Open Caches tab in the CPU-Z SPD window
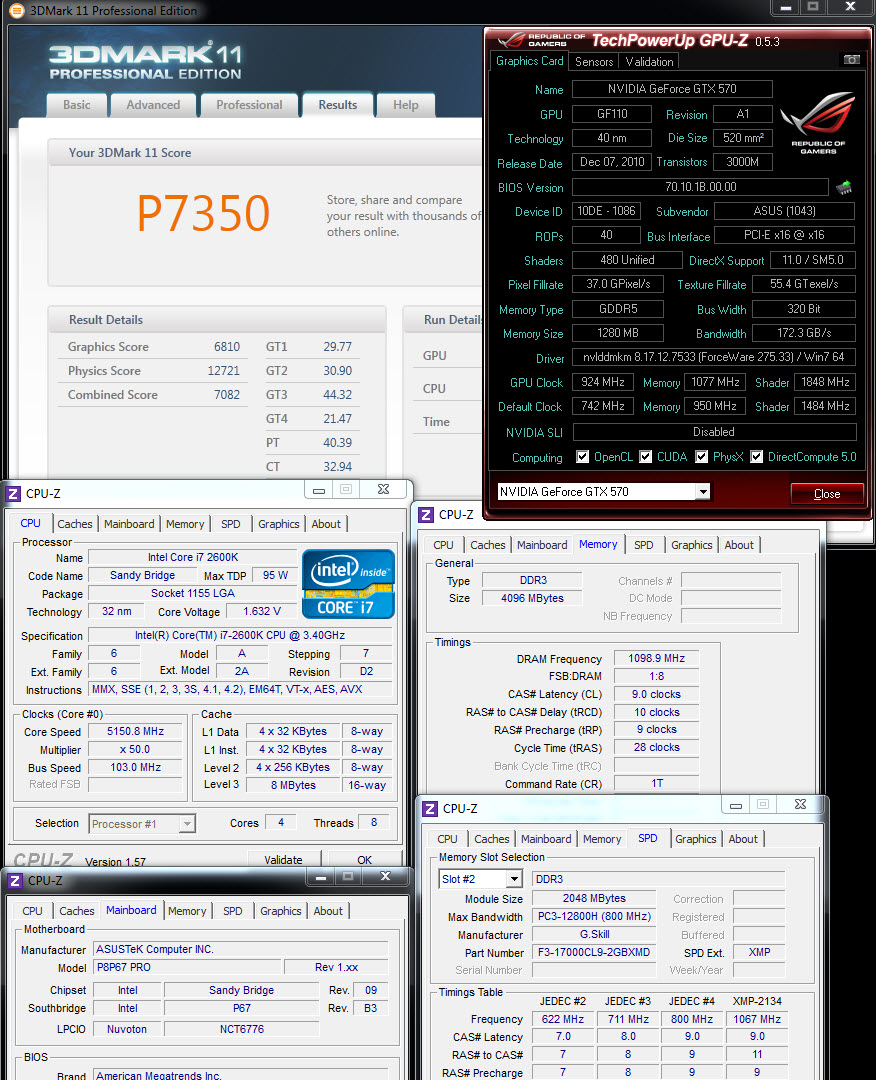The width and height of the screenshot is (876, 1080). pos(492,839)
